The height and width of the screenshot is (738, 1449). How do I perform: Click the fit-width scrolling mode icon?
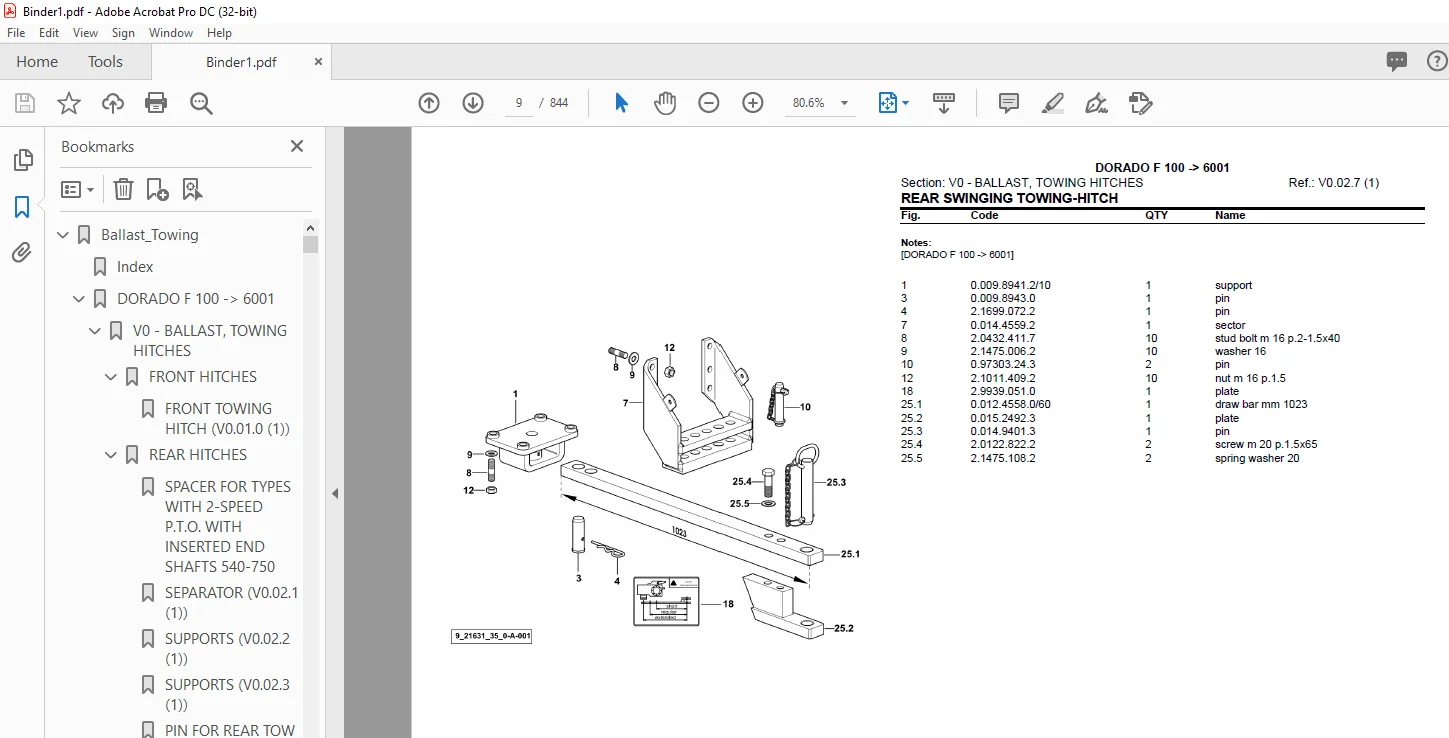point(944,103)
